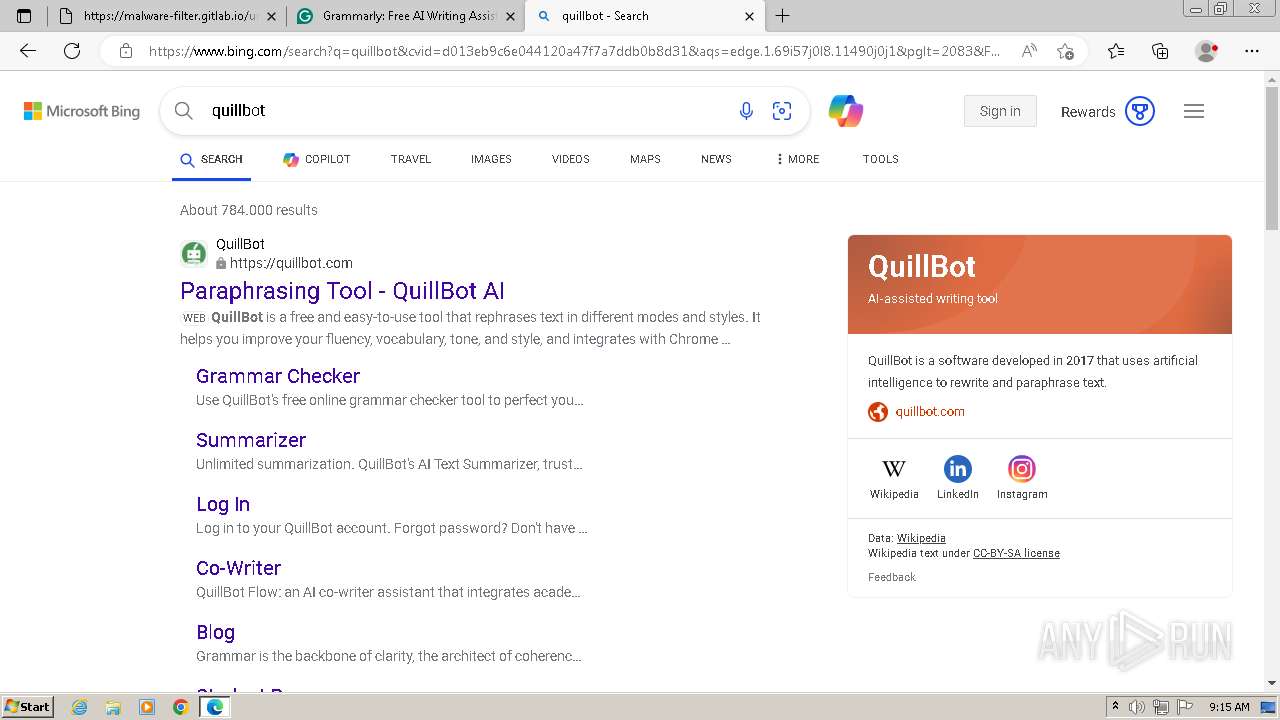Image resolution: width=1280 pixels, height=720 pixels.
Task: Click QuillBot favicon in first result
Action: (x=194, y=254)
